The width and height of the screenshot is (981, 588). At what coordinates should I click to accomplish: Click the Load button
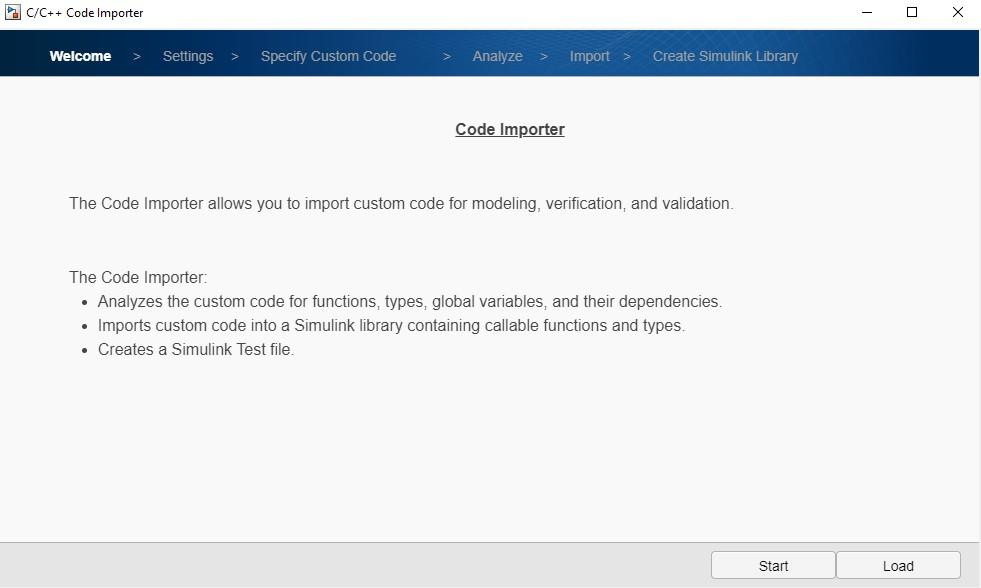point(898,566)
